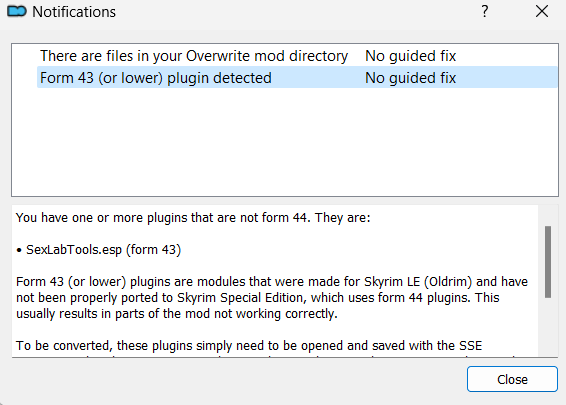The image size is (566, 405).
Task: Close the Notifications dialog with X
Action: (542, 12)
